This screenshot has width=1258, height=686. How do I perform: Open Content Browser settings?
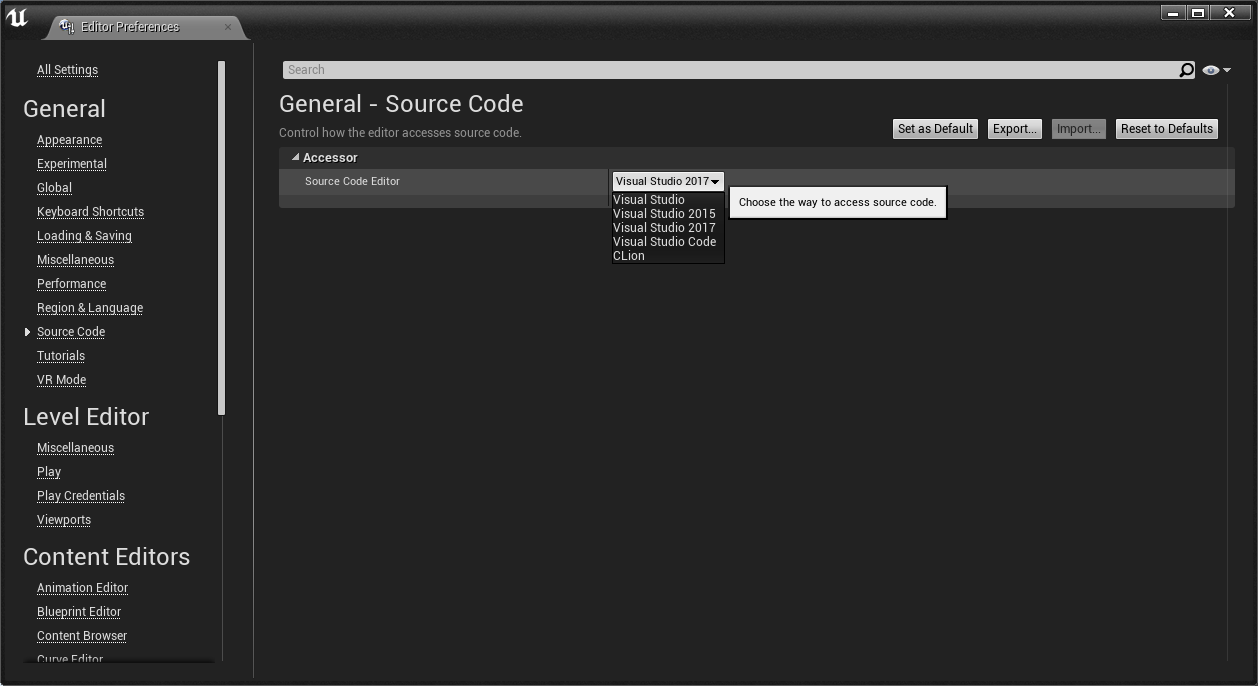click(82, 636)
